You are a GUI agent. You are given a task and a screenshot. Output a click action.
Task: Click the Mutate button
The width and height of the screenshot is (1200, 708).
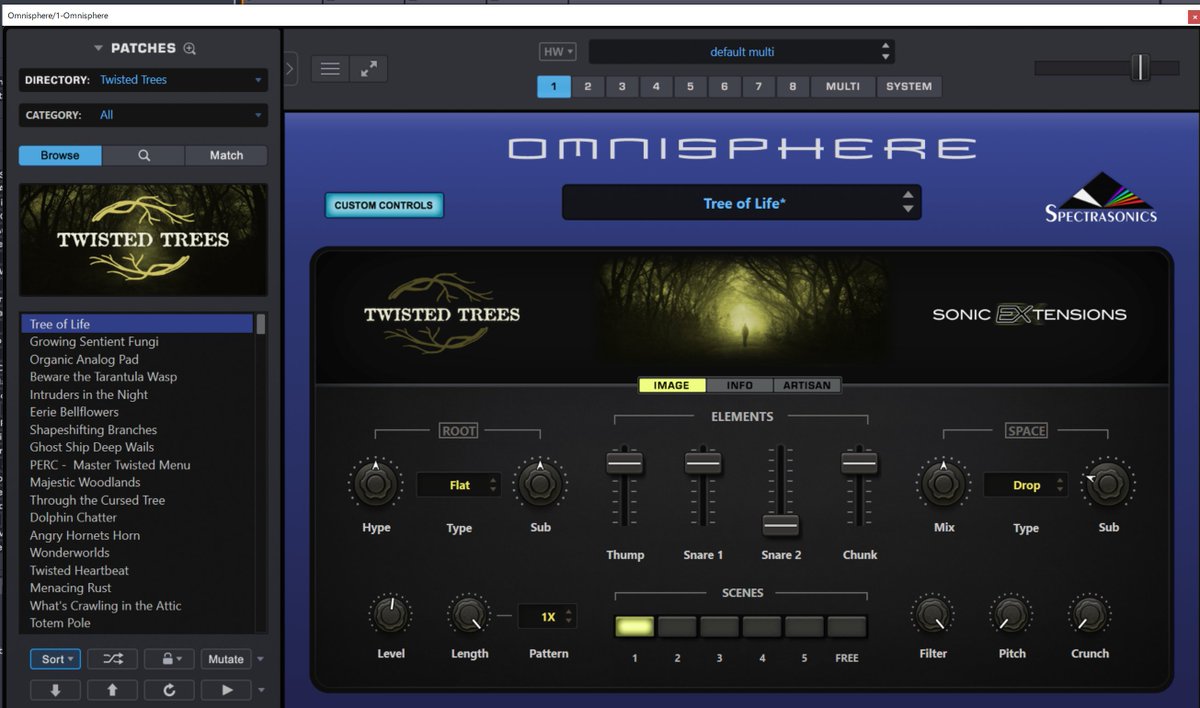tap(226, 659)
